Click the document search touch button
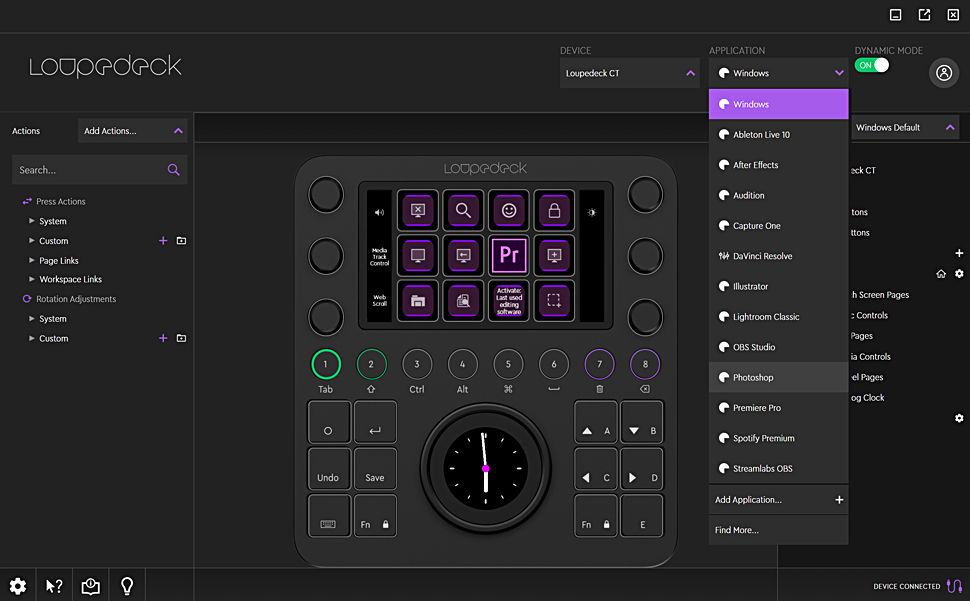This screenshot has height=601, width=970. click(463, 300)
